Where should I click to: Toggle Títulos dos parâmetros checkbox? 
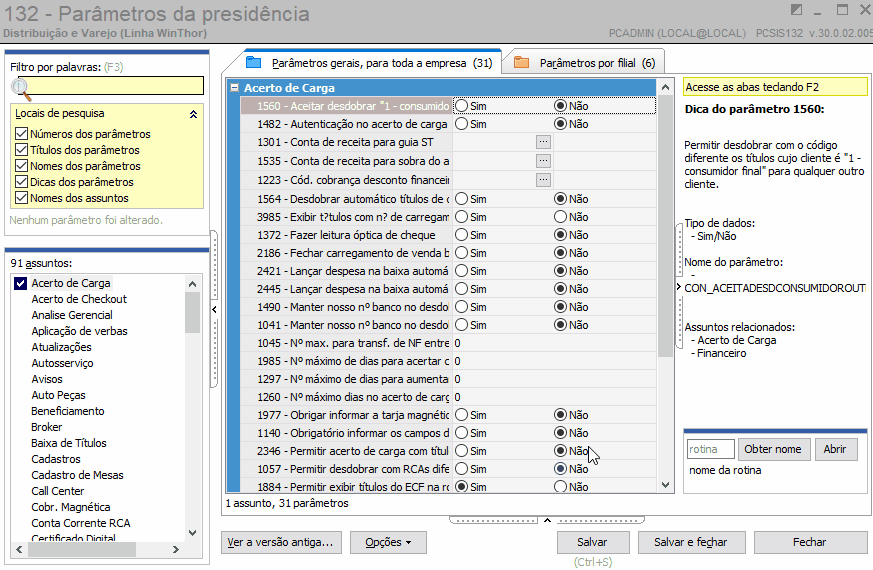coord(21,150)
